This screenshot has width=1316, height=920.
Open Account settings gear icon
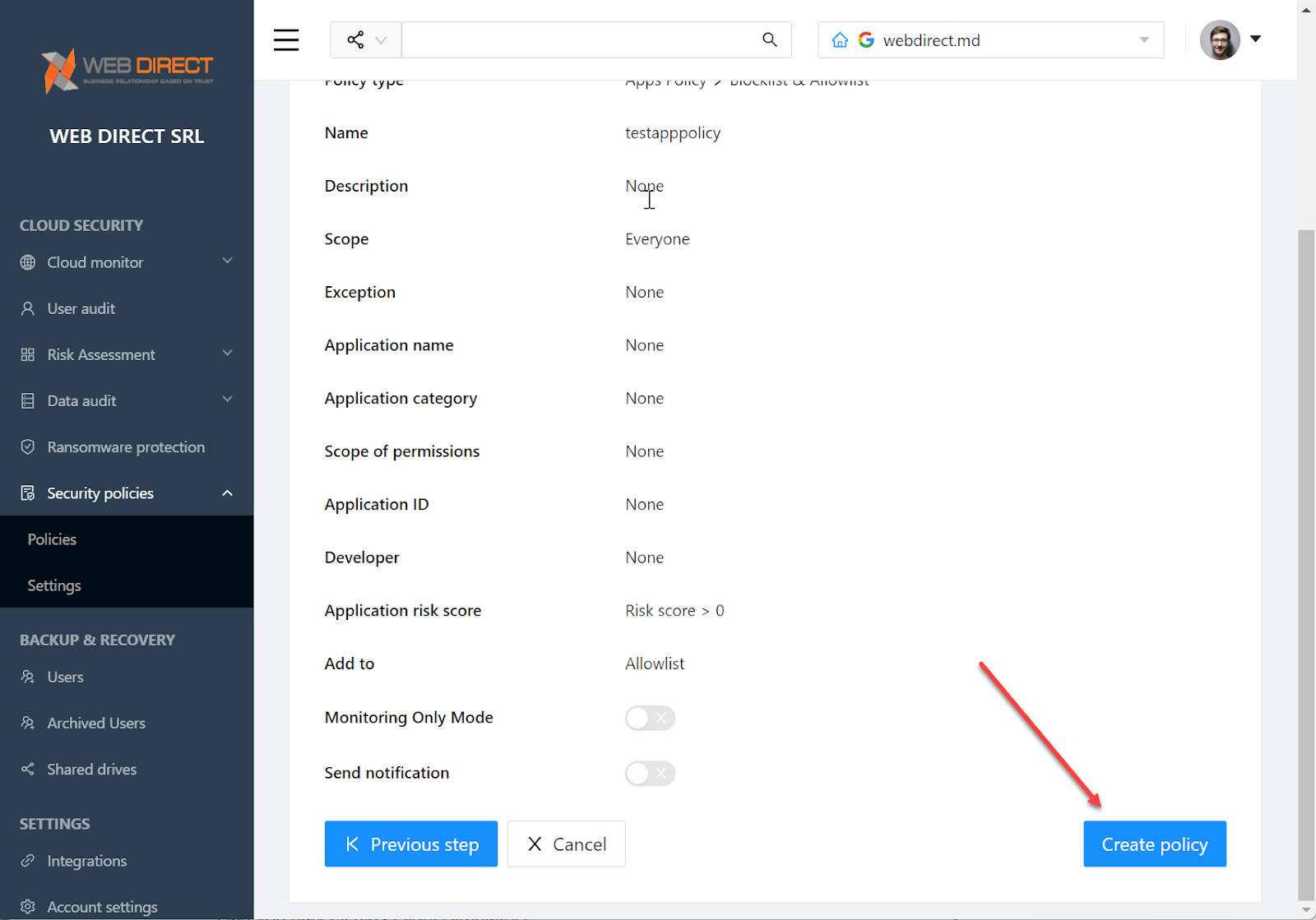(29, 906)
